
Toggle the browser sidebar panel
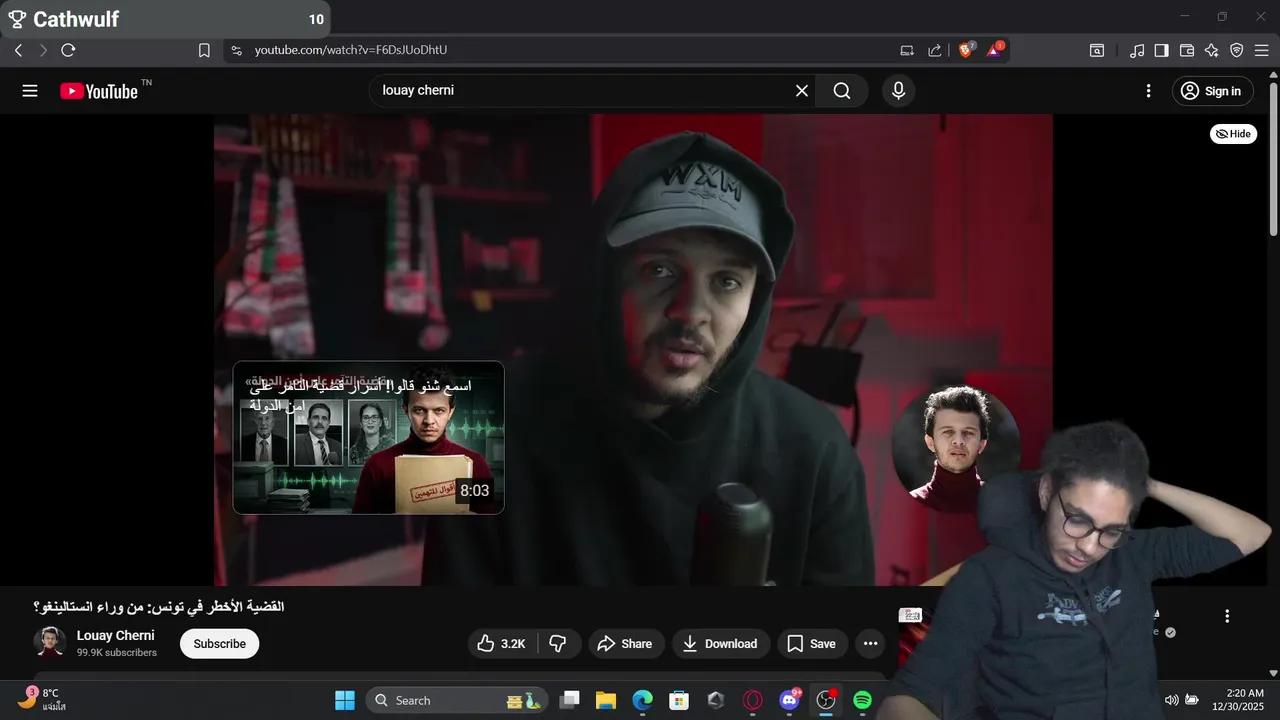1161,50
